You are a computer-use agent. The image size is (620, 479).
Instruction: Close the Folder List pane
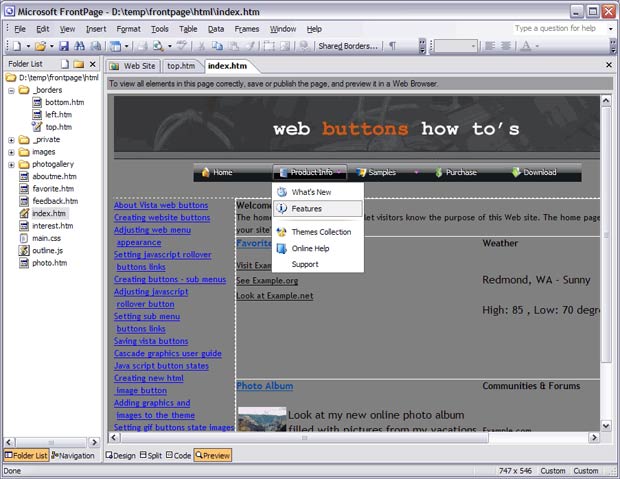[x=93, y=64]
